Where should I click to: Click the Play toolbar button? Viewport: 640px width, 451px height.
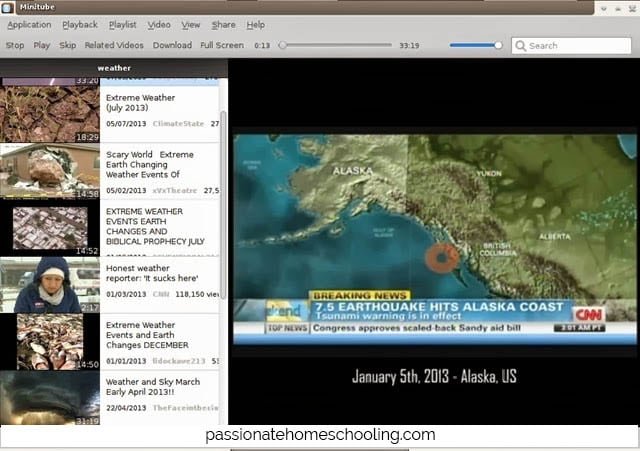[x=42, y=45]
